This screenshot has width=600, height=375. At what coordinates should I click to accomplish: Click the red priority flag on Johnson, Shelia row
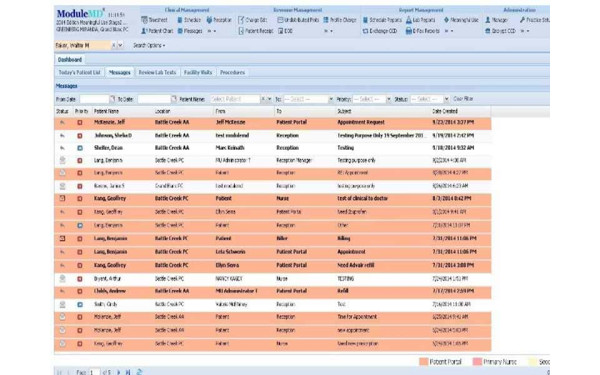[x=80, y=136]
